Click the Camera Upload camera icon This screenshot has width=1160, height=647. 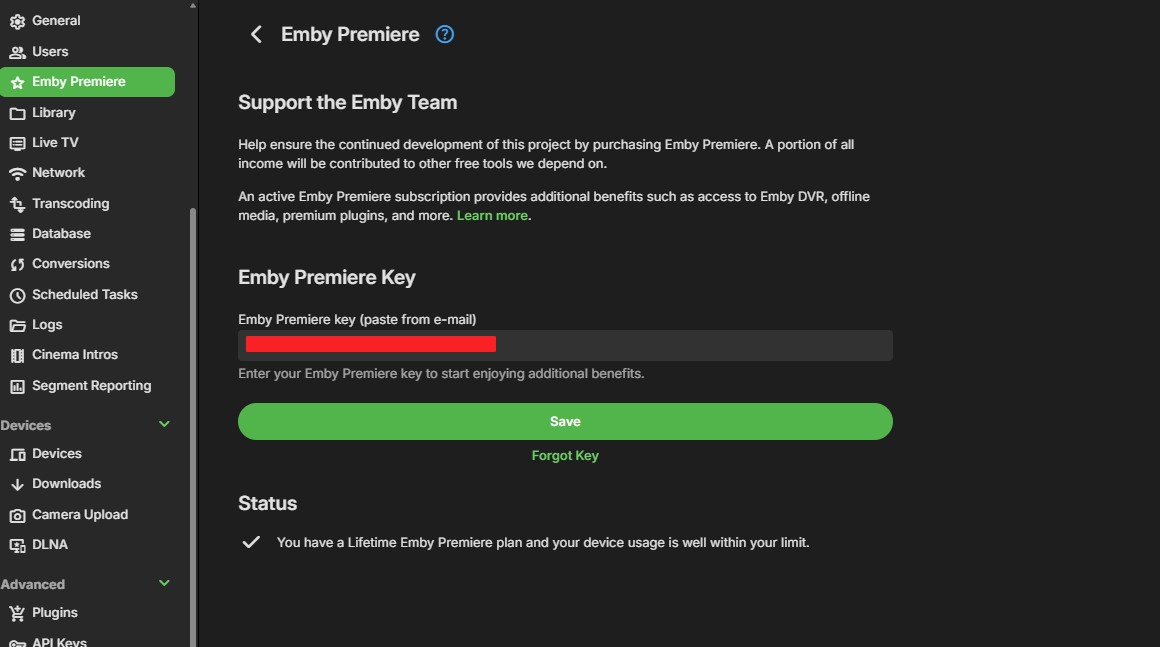coord(17,515)
